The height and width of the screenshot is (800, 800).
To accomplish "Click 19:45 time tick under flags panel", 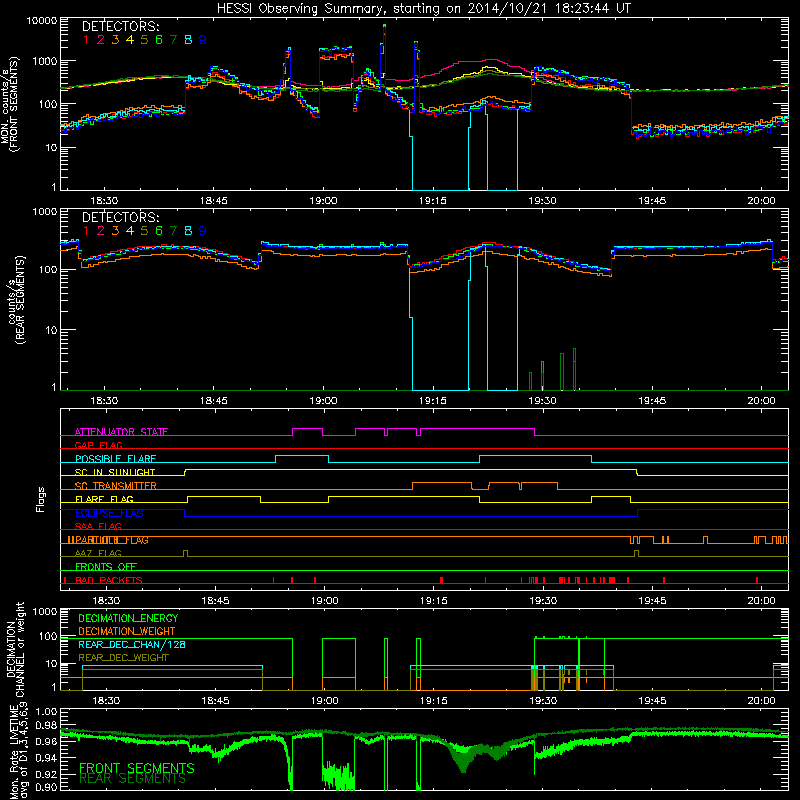I will 652,601.
